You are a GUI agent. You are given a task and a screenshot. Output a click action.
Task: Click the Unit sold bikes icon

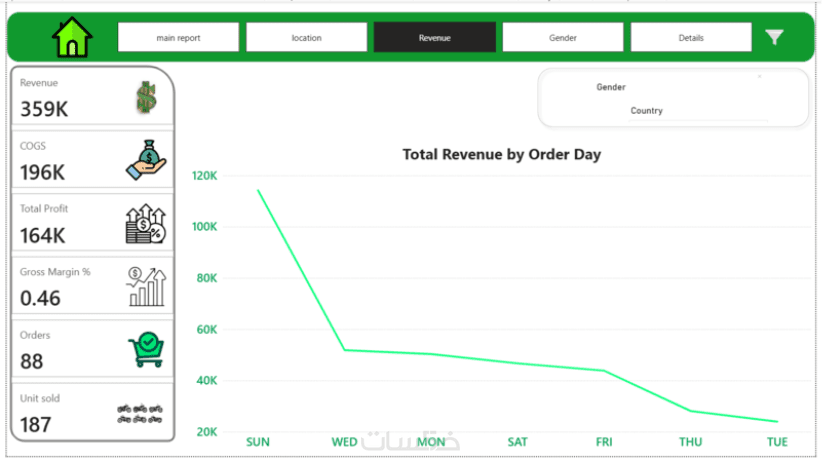140,414
